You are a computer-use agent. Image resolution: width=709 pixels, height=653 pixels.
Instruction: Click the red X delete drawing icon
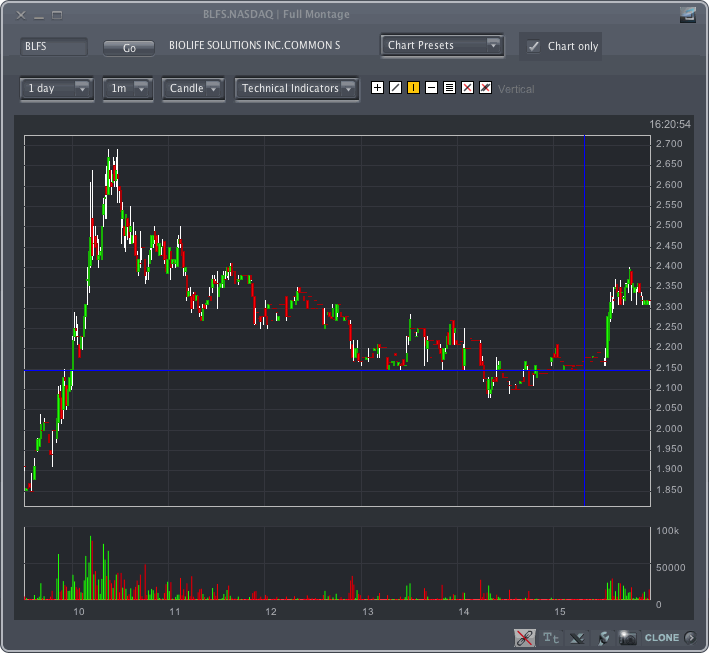(467, 88)
